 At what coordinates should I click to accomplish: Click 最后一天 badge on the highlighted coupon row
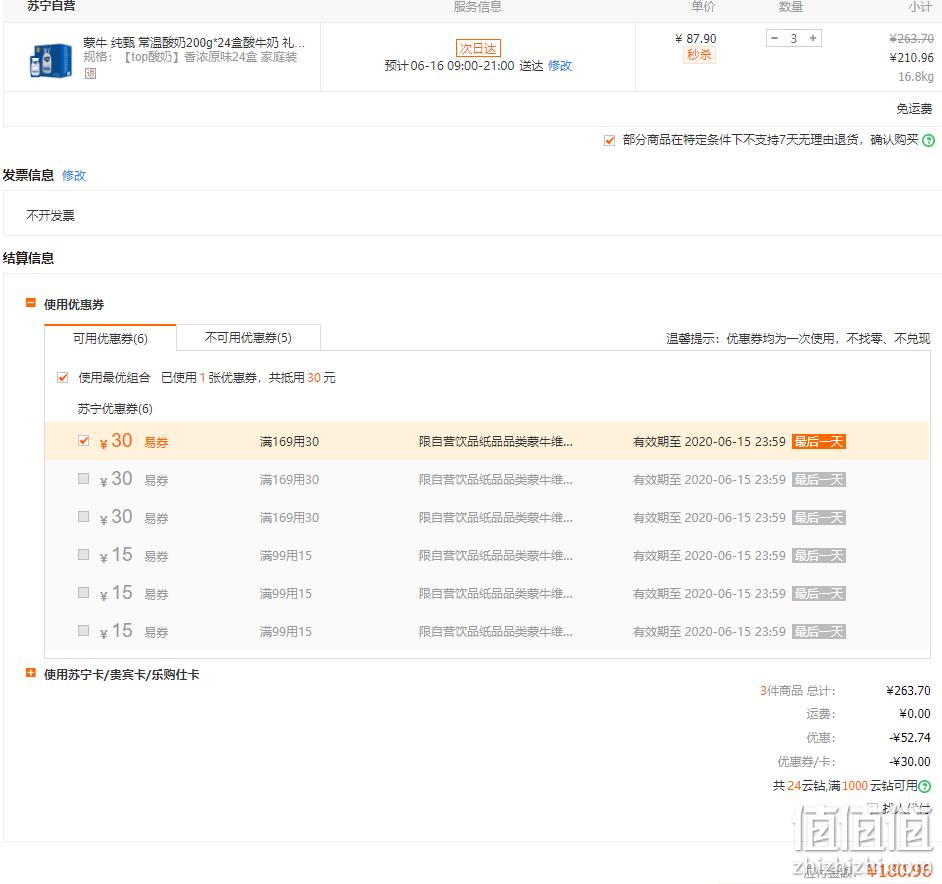[818, 442]
